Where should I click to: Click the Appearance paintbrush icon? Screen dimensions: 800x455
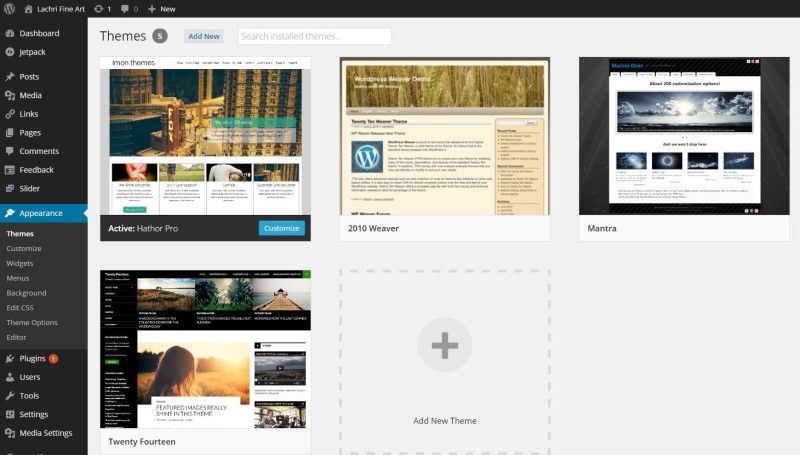10,213
